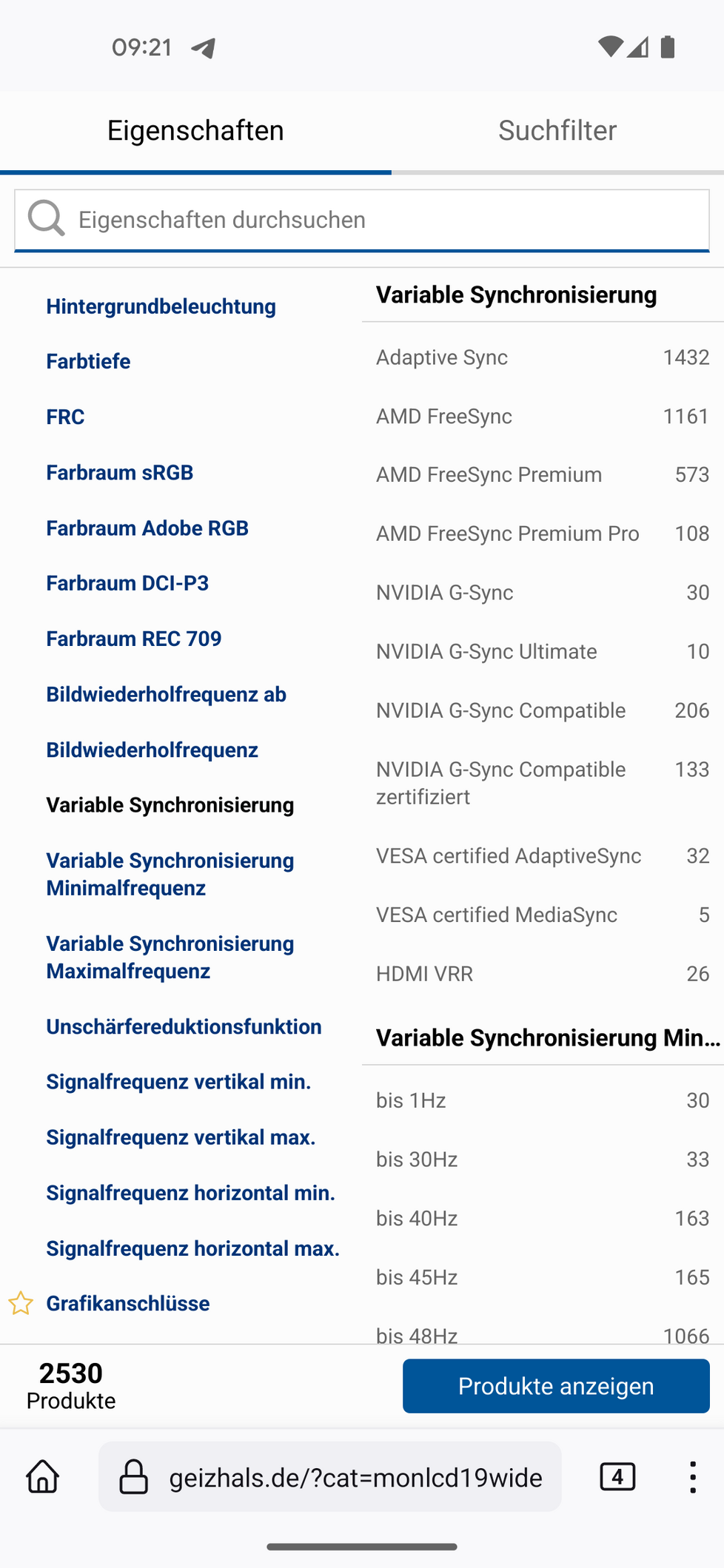Open the browser three-dot menu

pyautogui.click(x=692, y=1476)
